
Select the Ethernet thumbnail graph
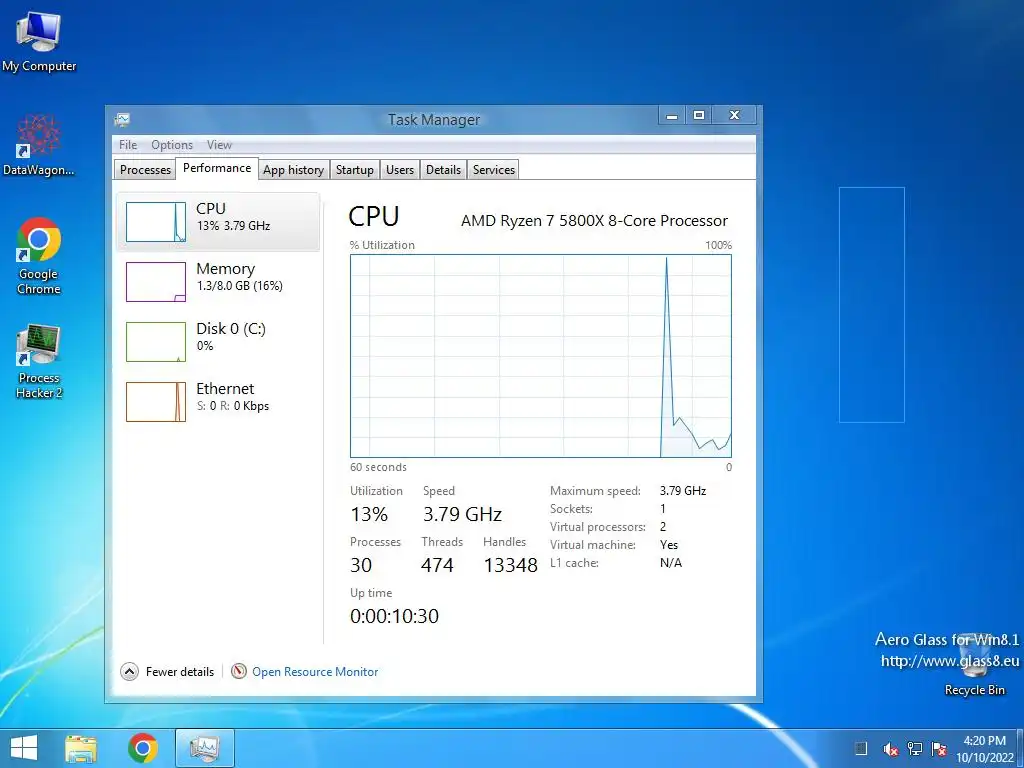click(x=155, y=402)
